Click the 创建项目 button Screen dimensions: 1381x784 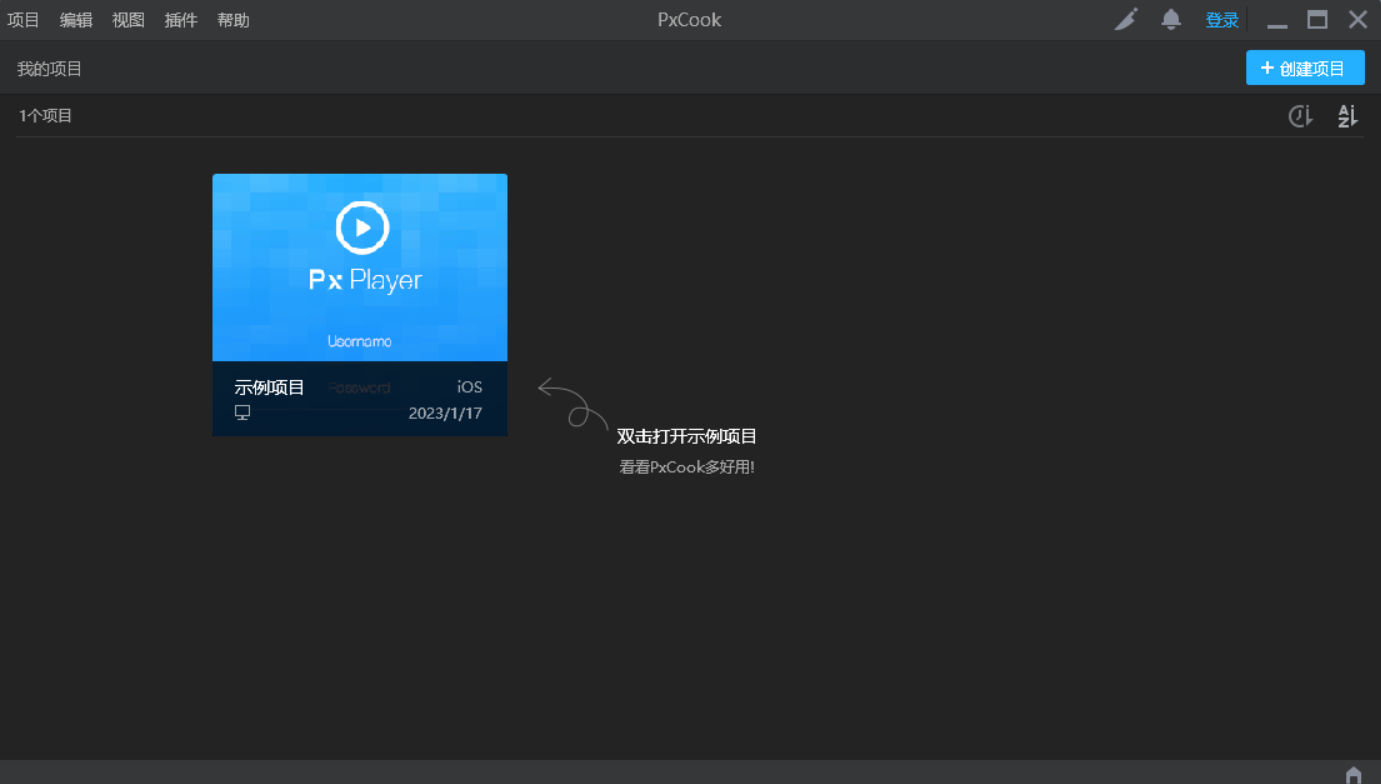1305,68
